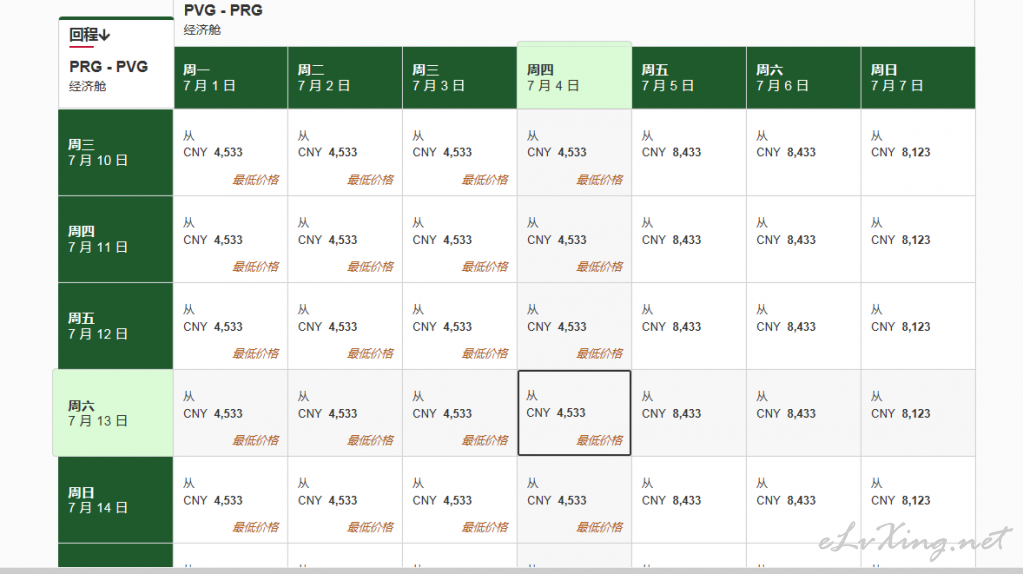
Task: Select outbound column 周三 7月3日
Action: [460, 78]
